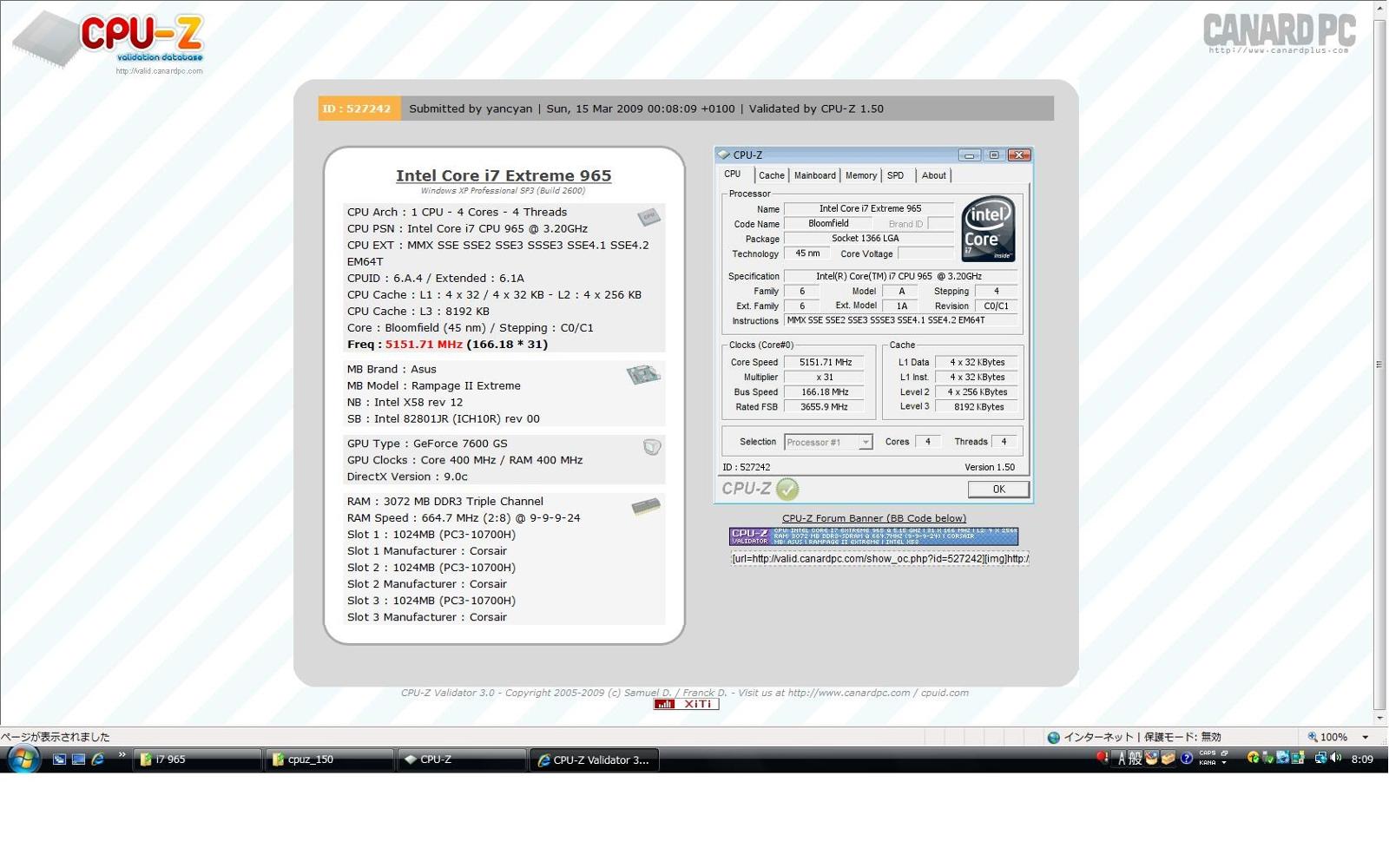This screenshot has height=868, width=1389.
Task: Click the internet zone globe icon
Action: click(x=1053, y=737)
